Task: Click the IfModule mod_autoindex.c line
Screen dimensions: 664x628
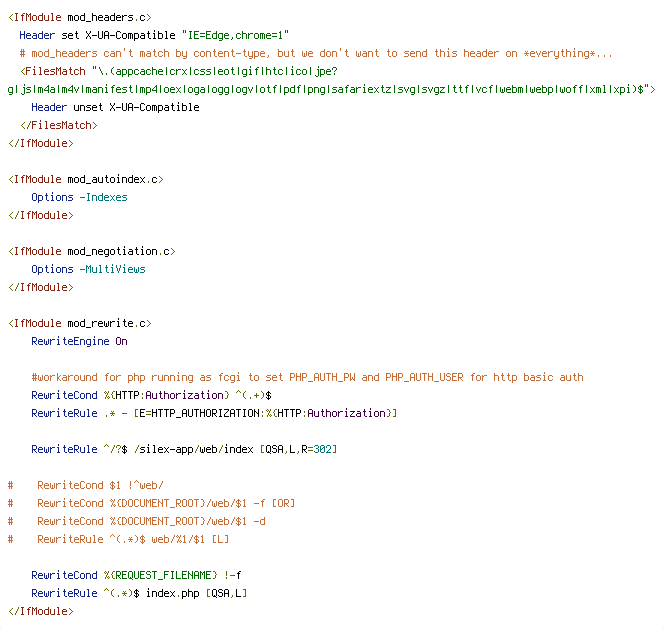Action: [x=86, y=180]
